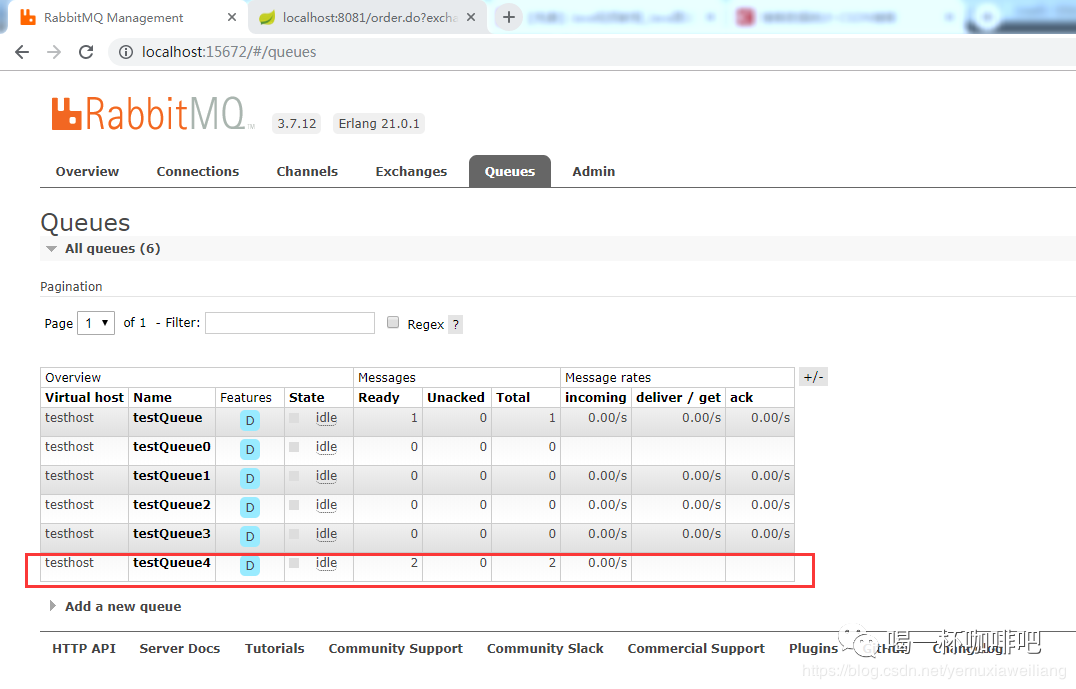Enable the Regex checkbox

tap(393, 322)
